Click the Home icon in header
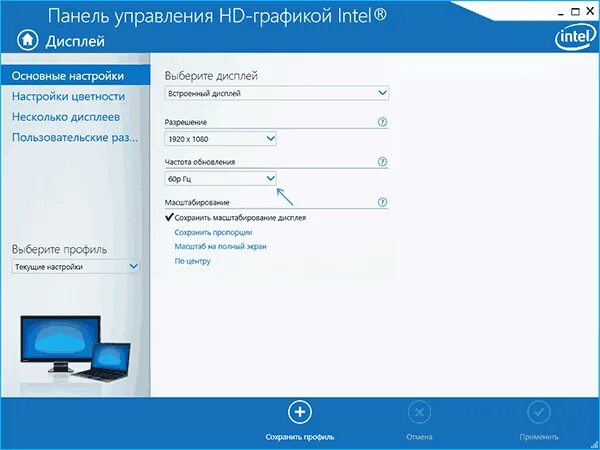The image size is (600, 450). click(x=28, y=40)
